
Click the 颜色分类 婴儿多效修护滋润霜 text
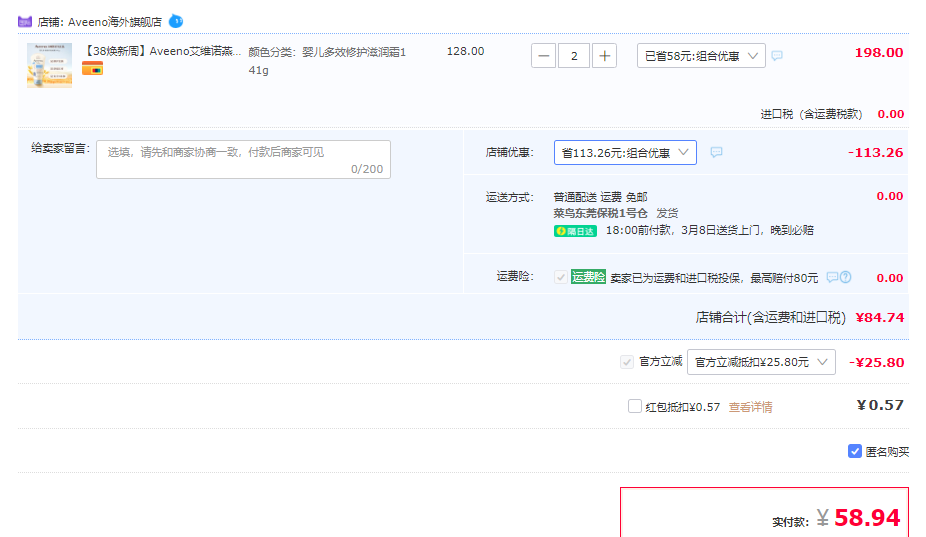click(x=327, y=61)
